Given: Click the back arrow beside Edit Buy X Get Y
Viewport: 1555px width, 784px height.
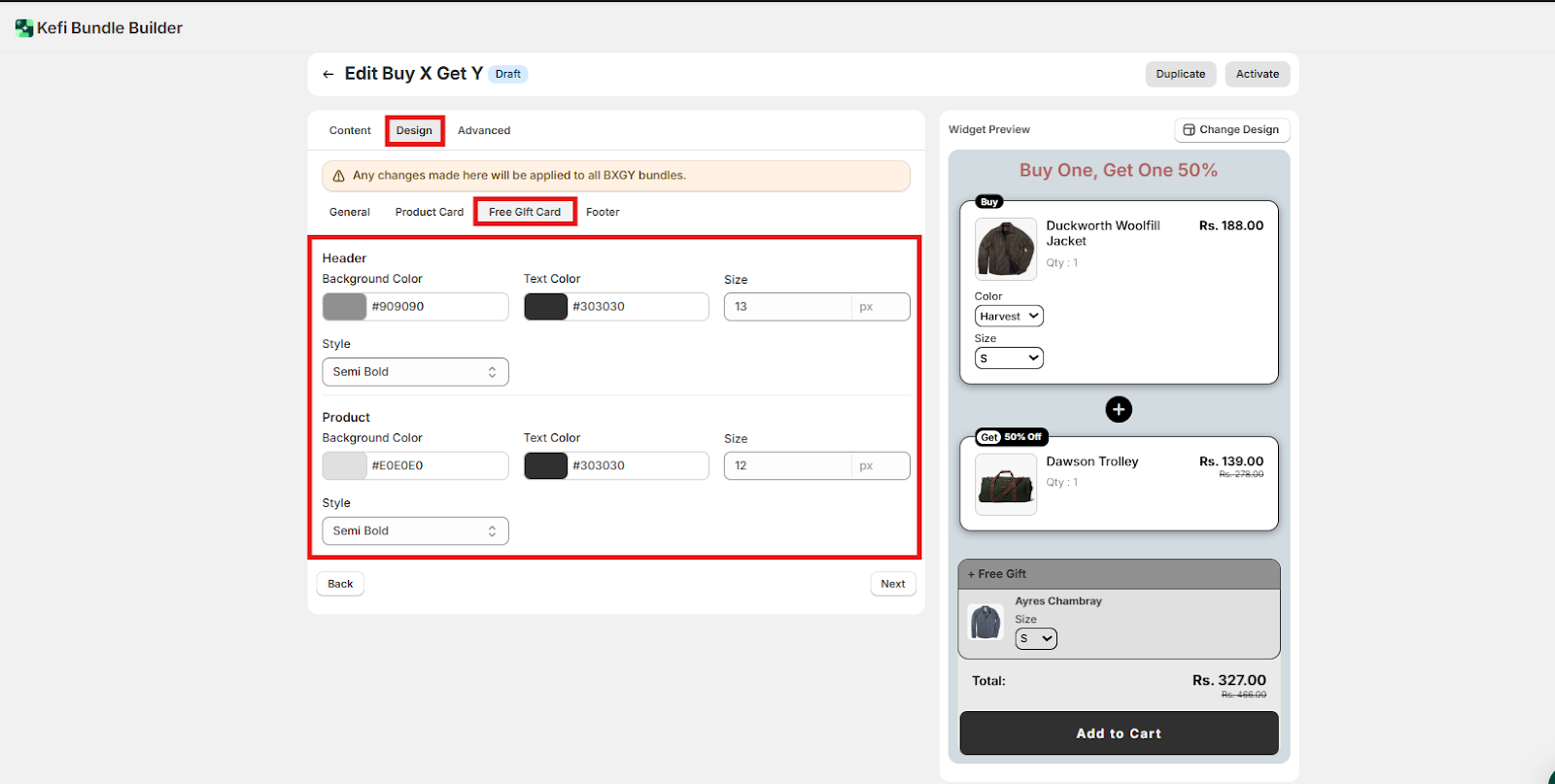Looking at the screenshot, I should point(328,74).
